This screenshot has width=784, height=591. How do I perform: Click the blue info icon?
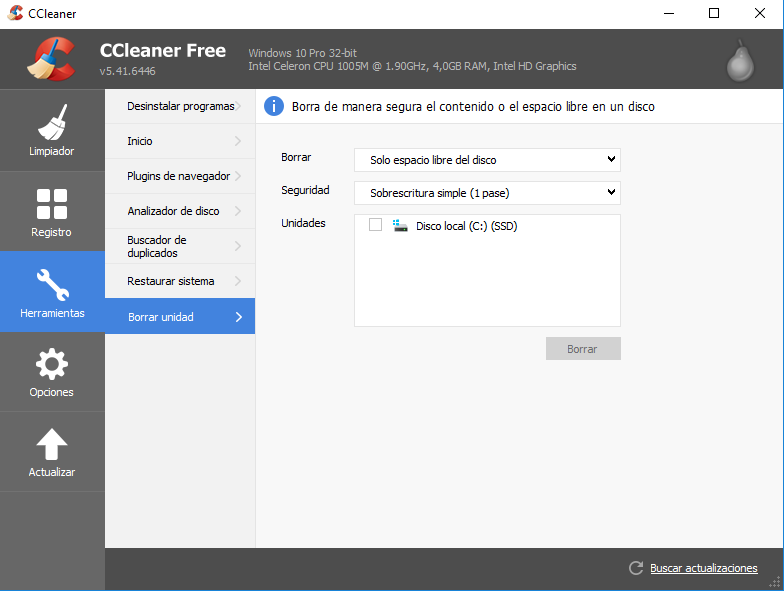(274, 106)
